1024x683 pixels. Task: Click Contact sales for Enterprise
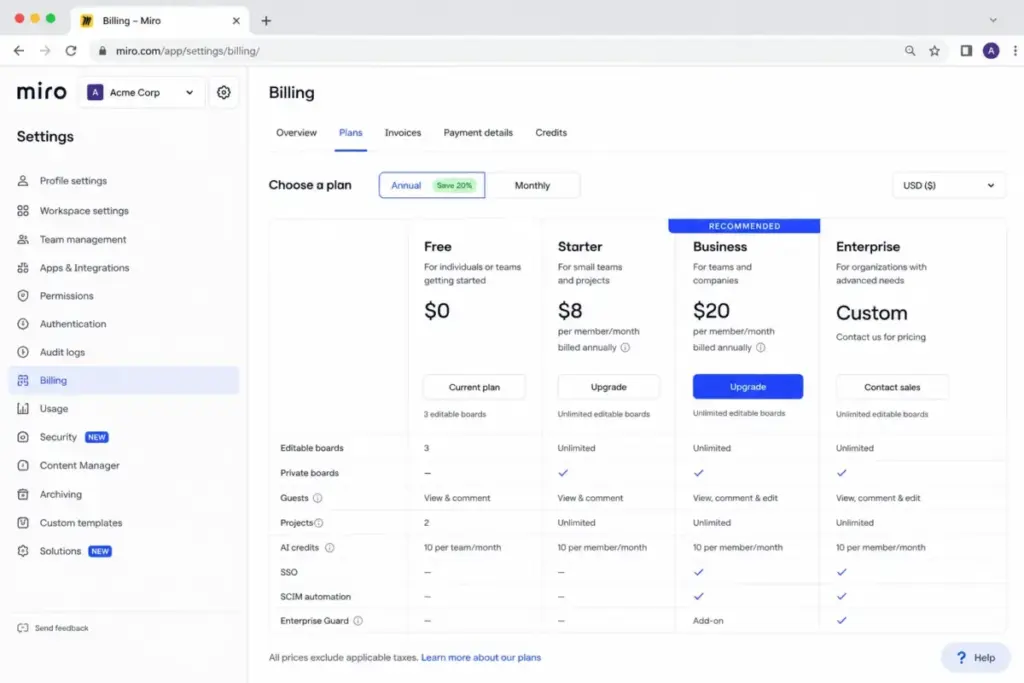point(892,387)
